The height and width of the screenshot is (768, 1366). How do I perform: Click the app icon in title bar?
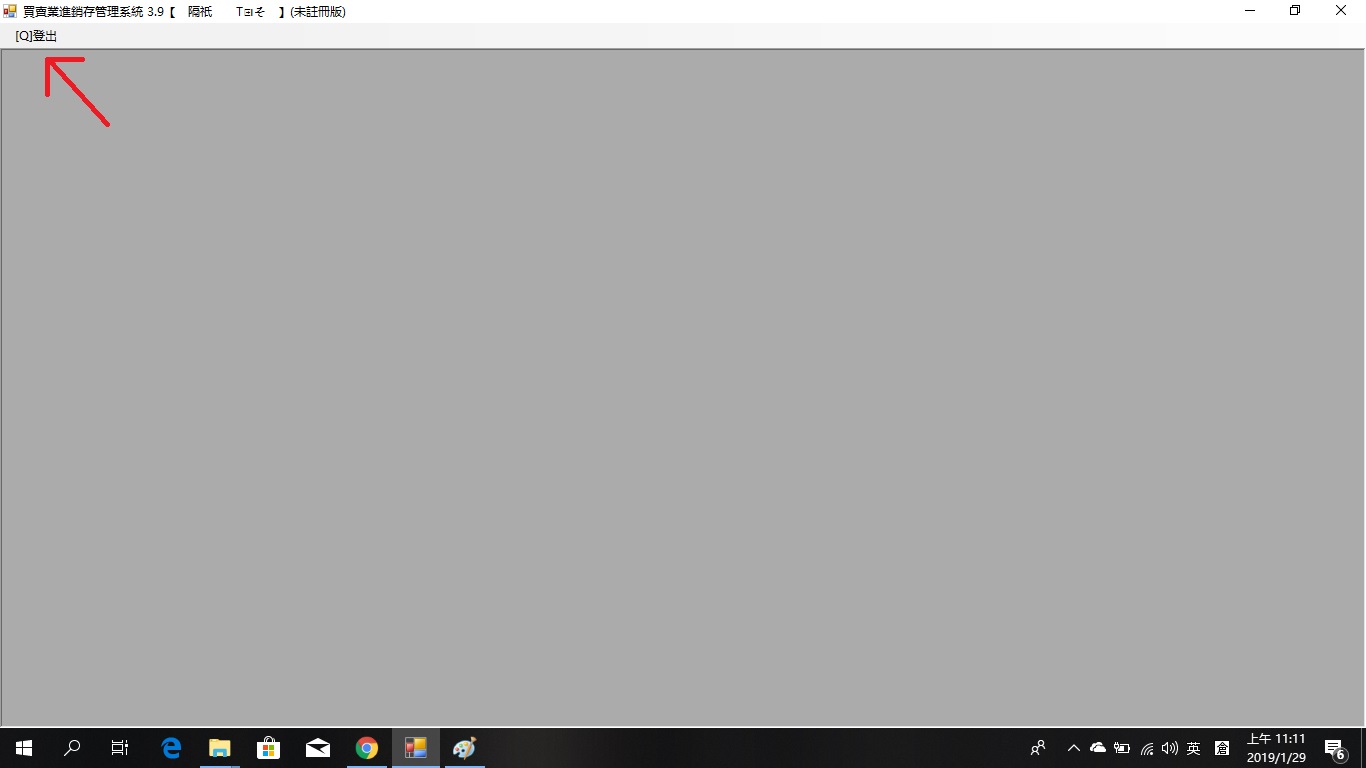[x=10, y=11]
